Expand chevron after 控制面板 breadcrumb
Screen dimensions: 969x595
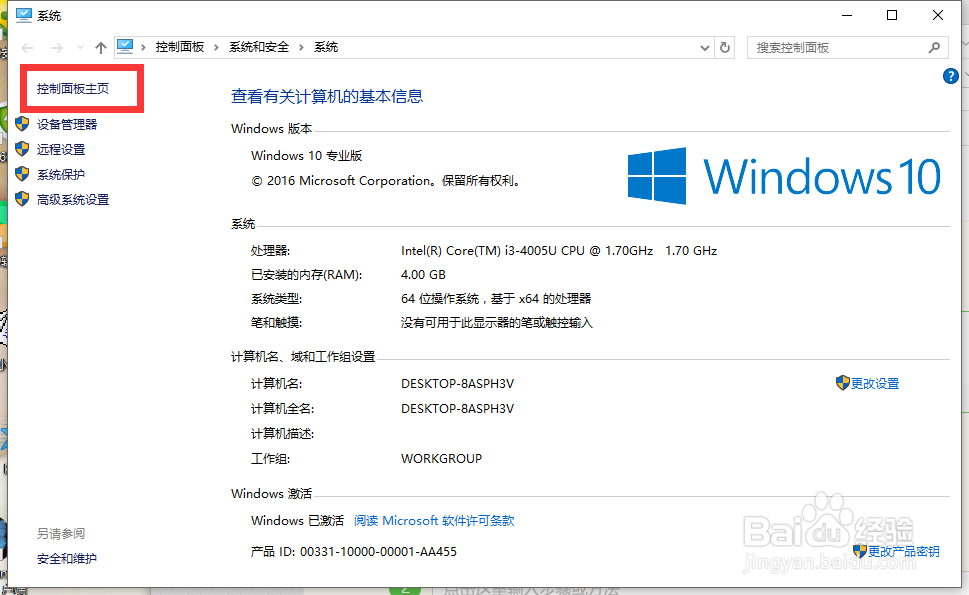(x=216, y=48)
